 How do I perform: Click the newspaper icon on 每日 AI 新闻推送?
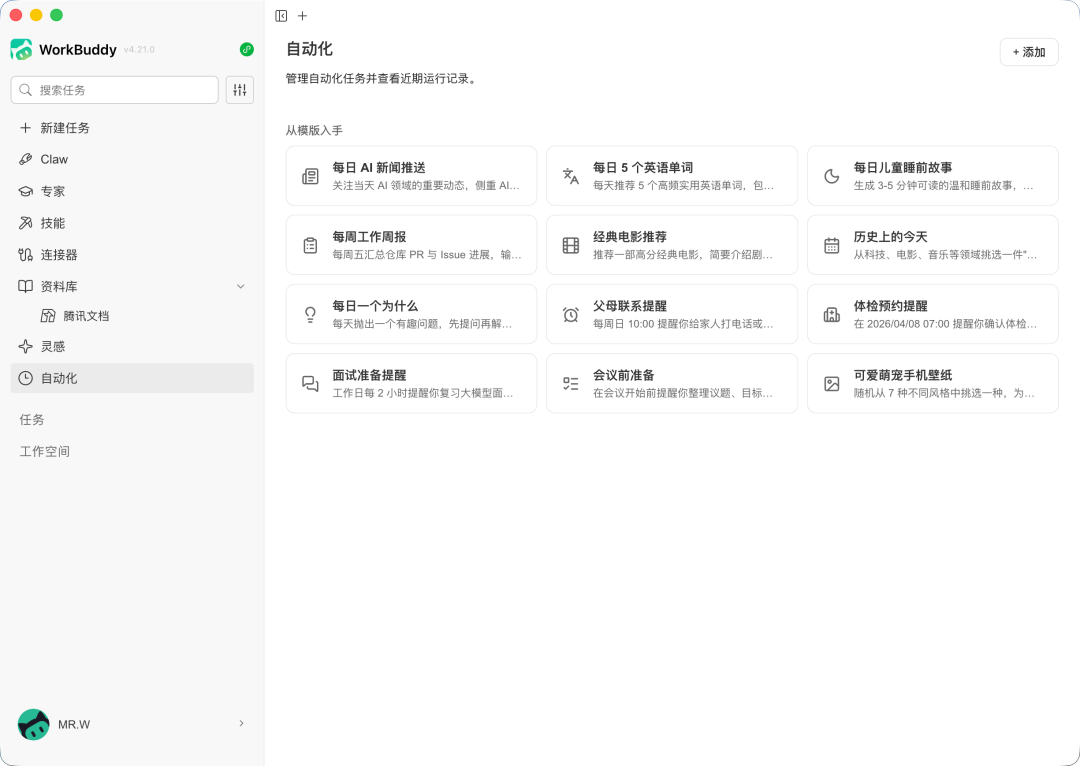point(311,176)
